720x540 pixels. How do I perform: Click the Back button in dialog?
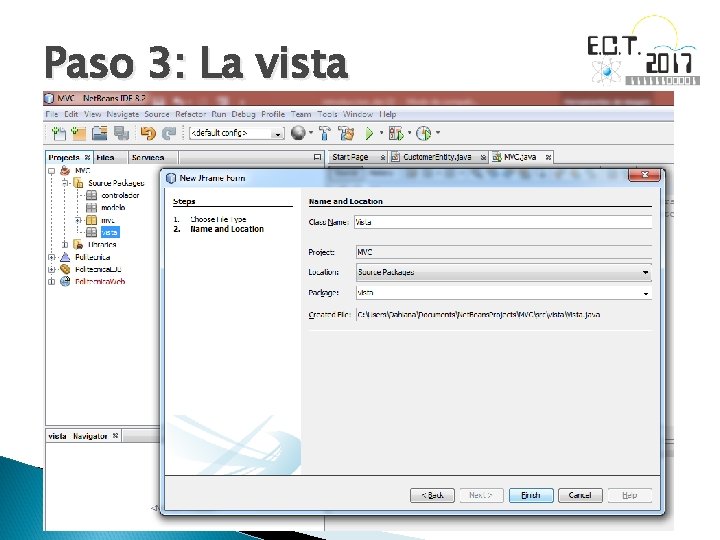[x=432, y=495]
